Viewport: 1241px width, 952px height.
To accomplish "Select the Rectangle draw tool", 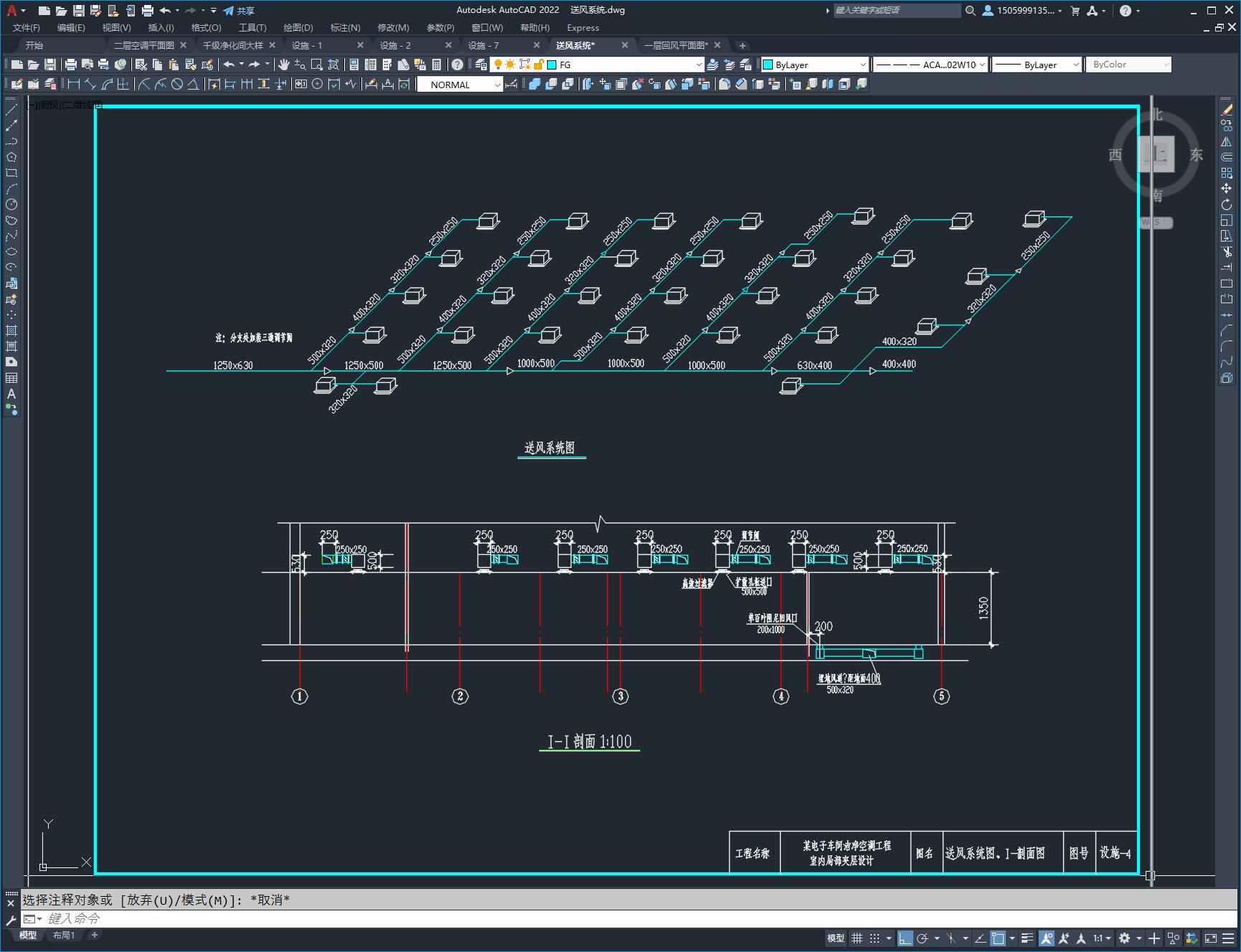I will tap(11, 173).
